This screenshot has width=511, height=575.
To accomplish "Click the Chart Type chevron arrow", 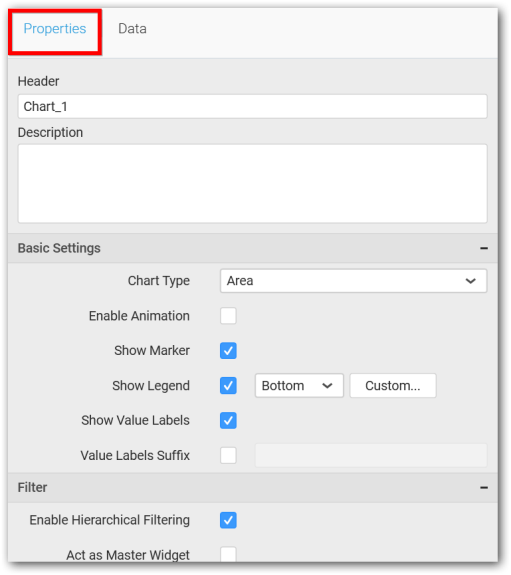I will click(x=471, y=281).
